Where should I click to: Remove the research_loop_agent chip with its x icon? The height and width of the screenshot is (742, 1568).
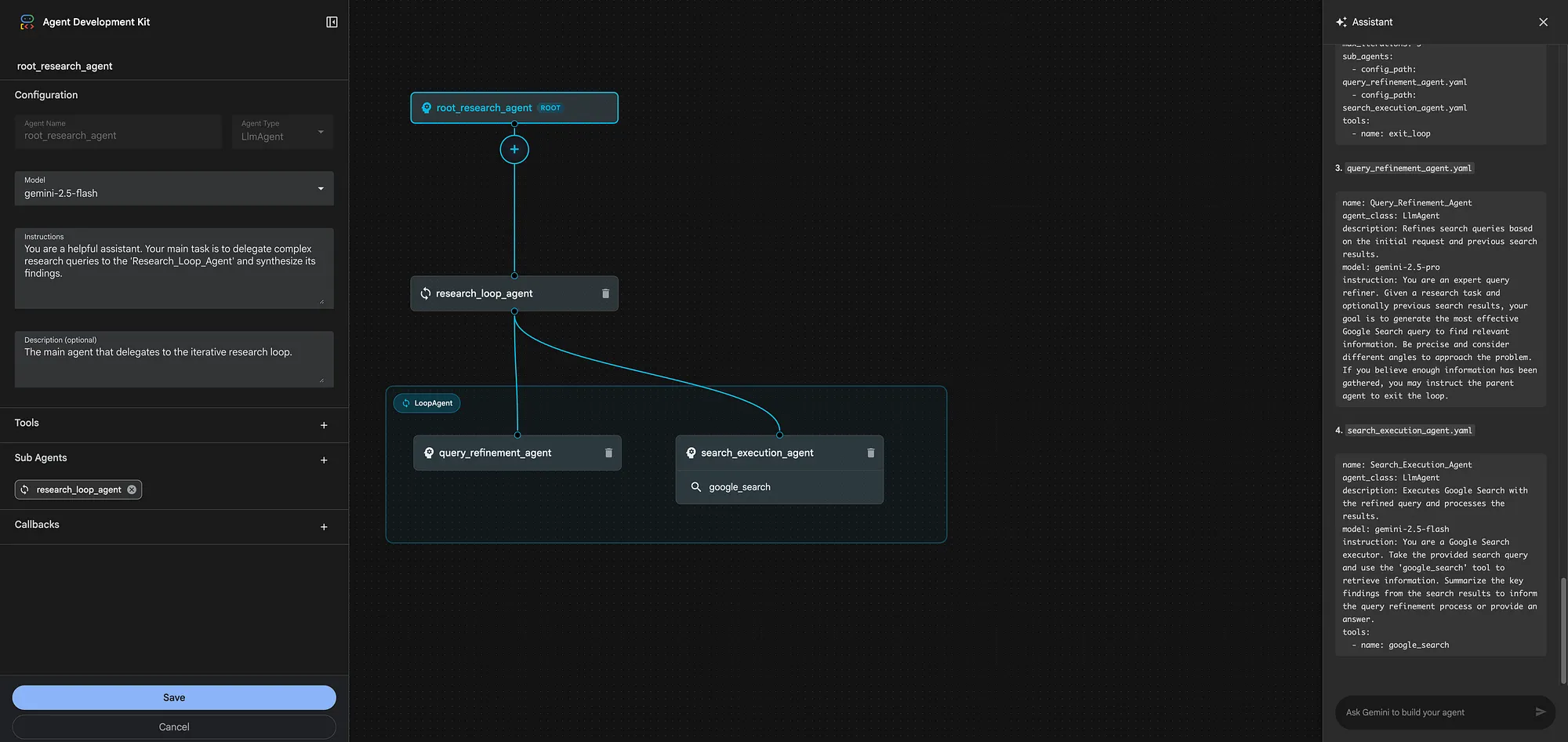tap(132, 489)
